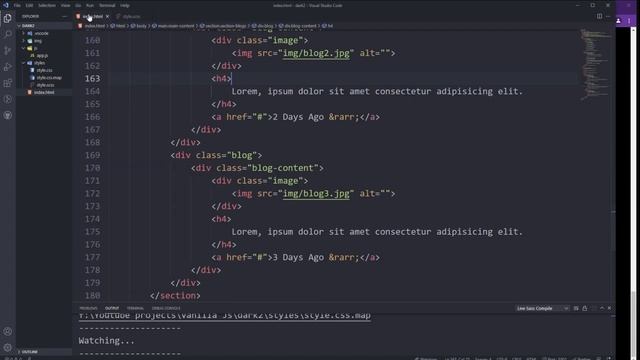The image size is (640, 360).
Task: Open style.scss in the explorer
Action: (x=45, y=85)
